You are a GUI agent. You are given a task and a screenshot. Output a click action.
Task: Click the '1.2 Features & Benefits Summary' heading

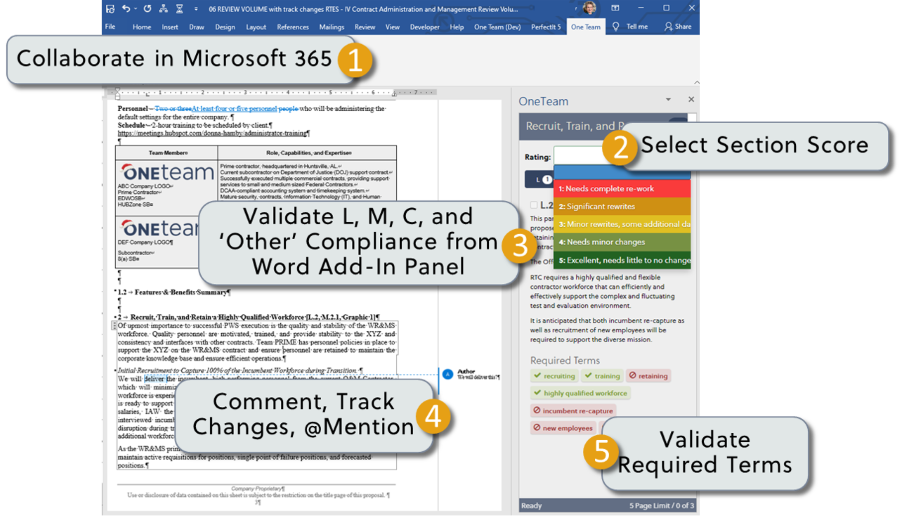173,292
